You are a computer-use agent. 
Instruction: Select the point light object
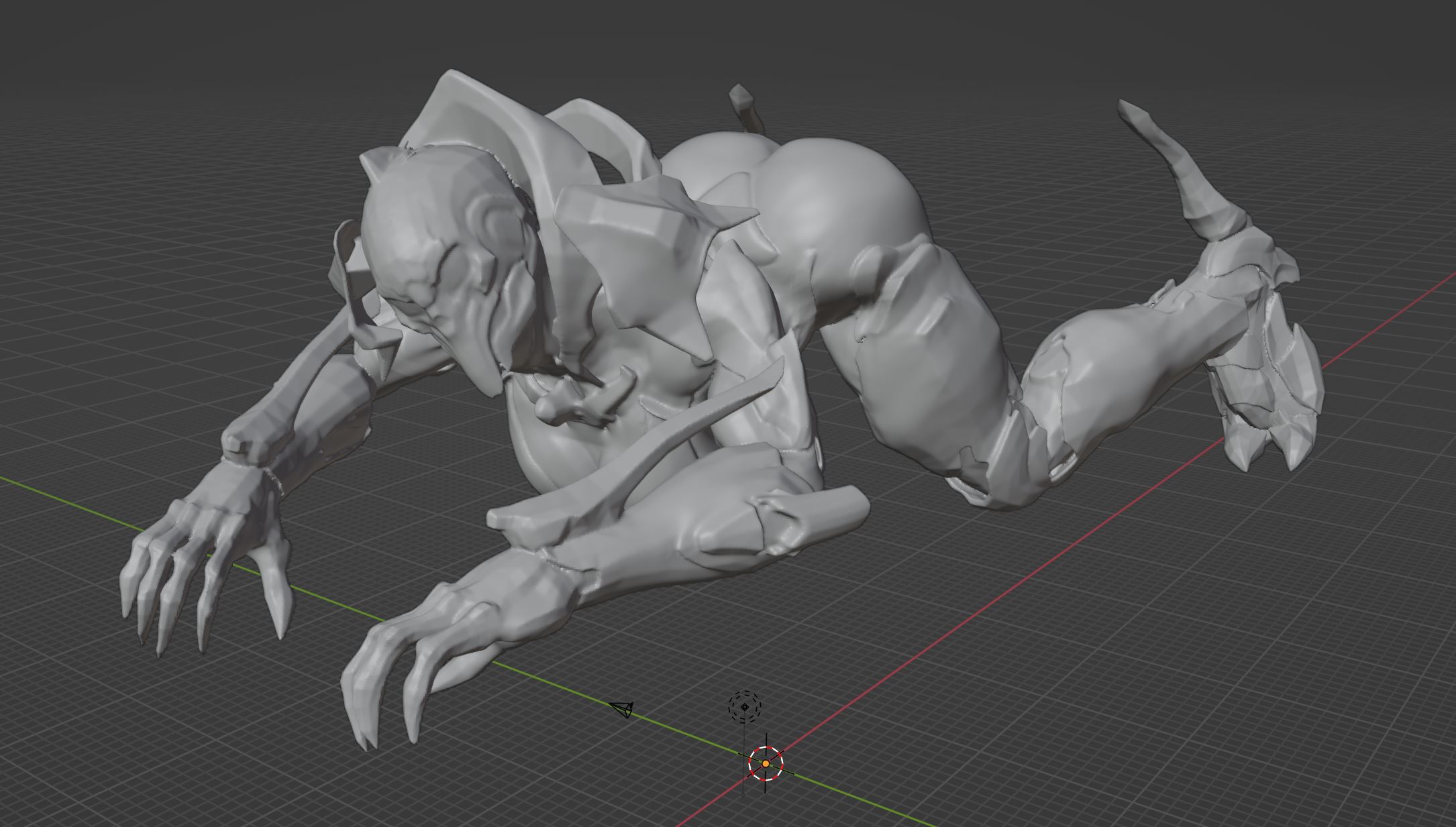click(745, 707)
